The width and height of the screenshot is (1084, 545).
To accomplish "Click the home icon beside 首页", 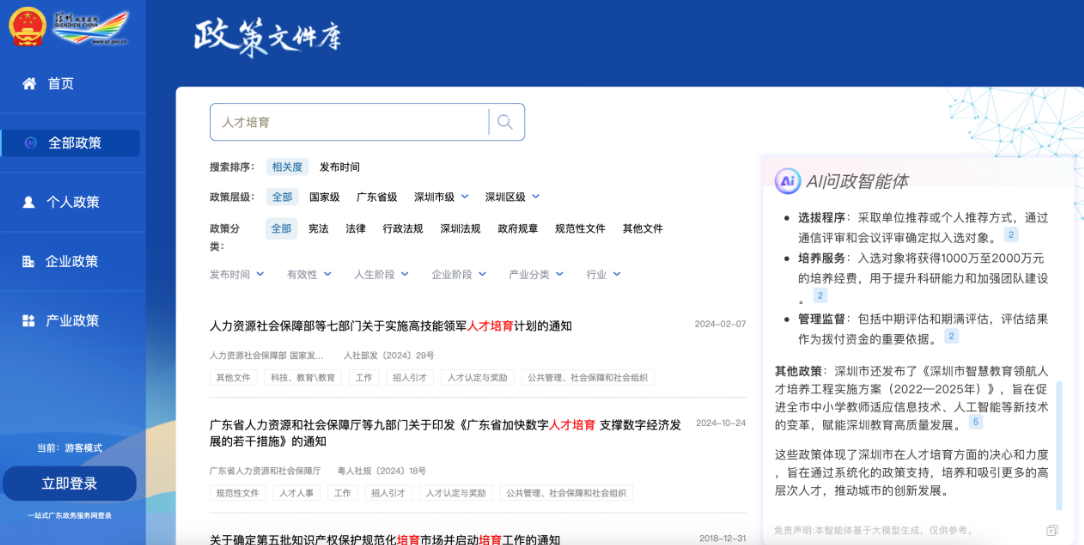I will click(x=29, y=84).
